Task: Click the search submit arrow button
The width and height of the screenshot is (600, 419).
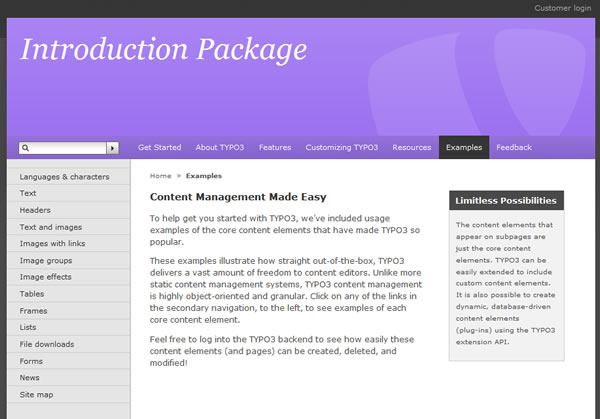Action: point(113,148)
